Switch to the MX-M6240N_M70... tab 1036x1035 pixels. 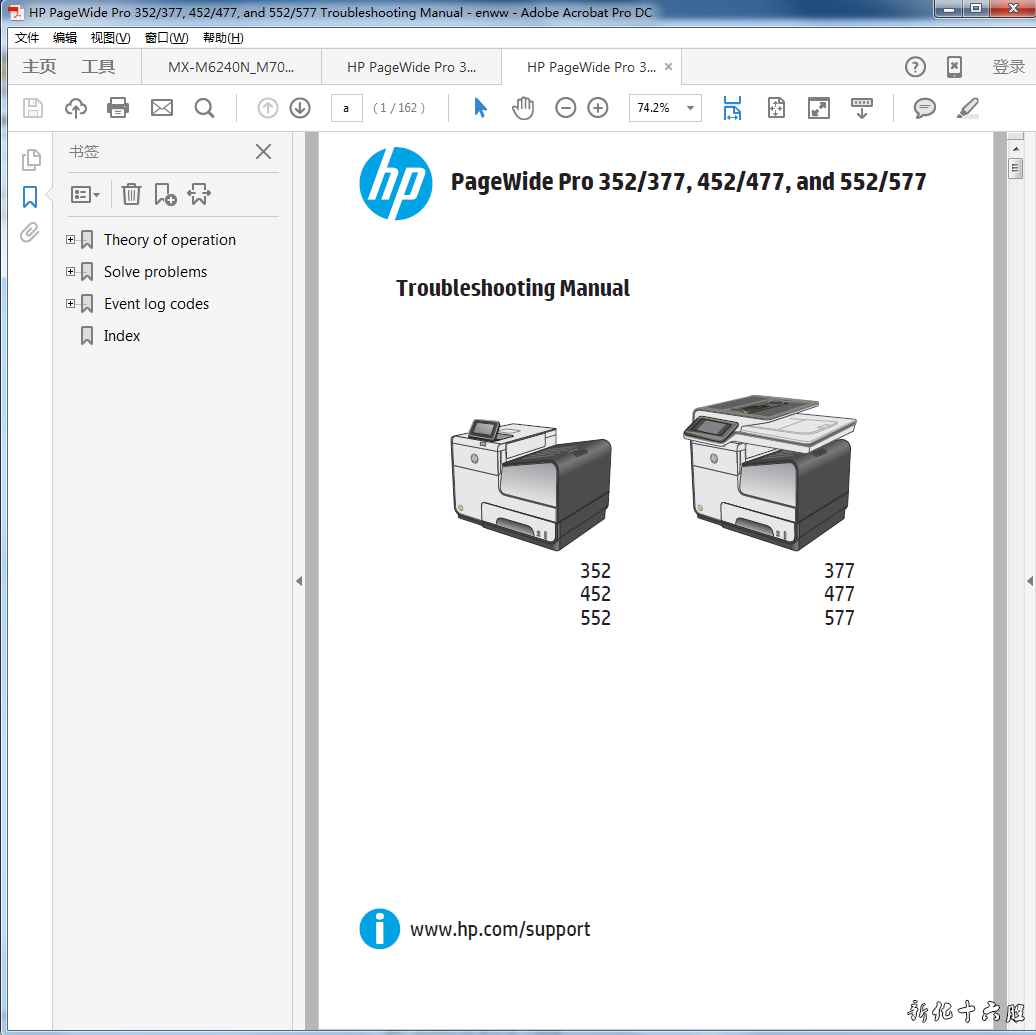pos(231,67)
